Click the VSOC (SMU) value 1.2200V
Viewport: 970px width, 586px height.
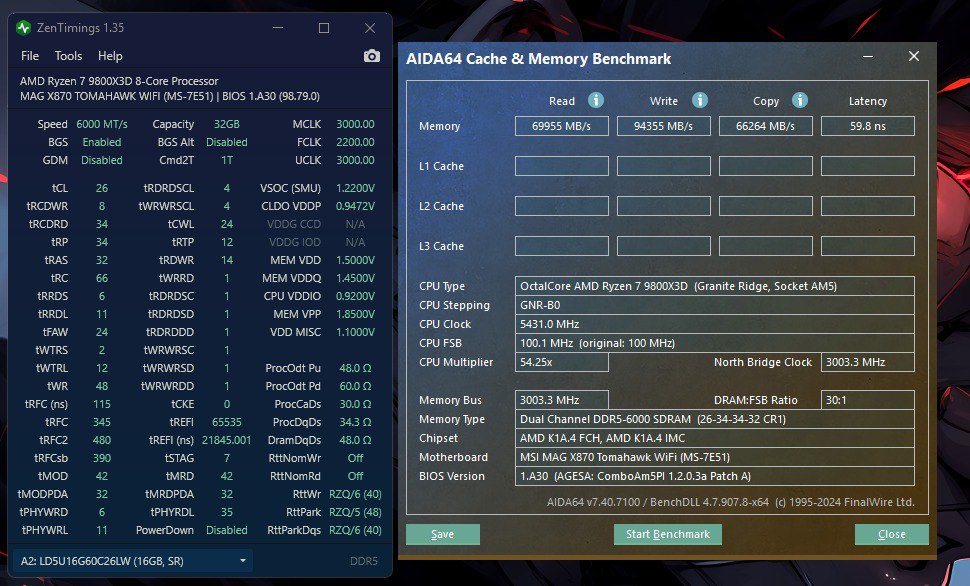coord(355,188)
